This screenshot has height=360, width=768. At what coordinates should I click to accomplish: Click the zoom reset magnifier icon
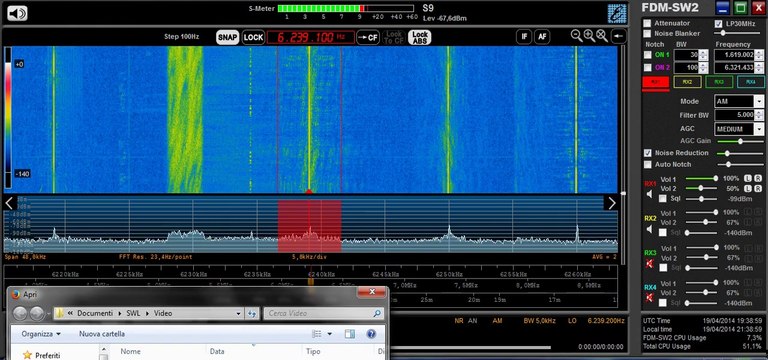[602, 35]
